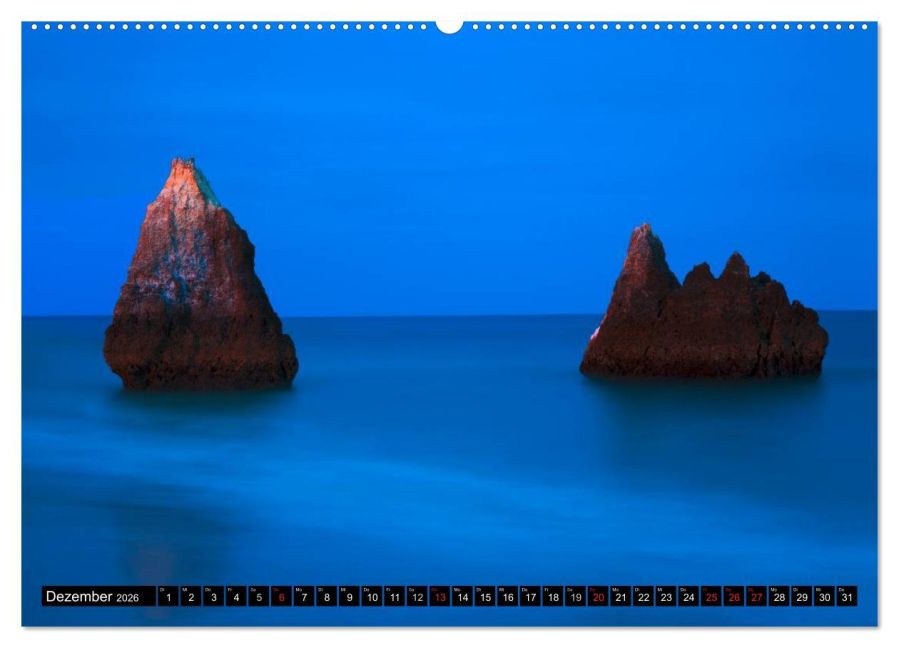Viewport: 899px width, 648px height.
Task: Select day 15 in the date row
Action: coord(485,596)
